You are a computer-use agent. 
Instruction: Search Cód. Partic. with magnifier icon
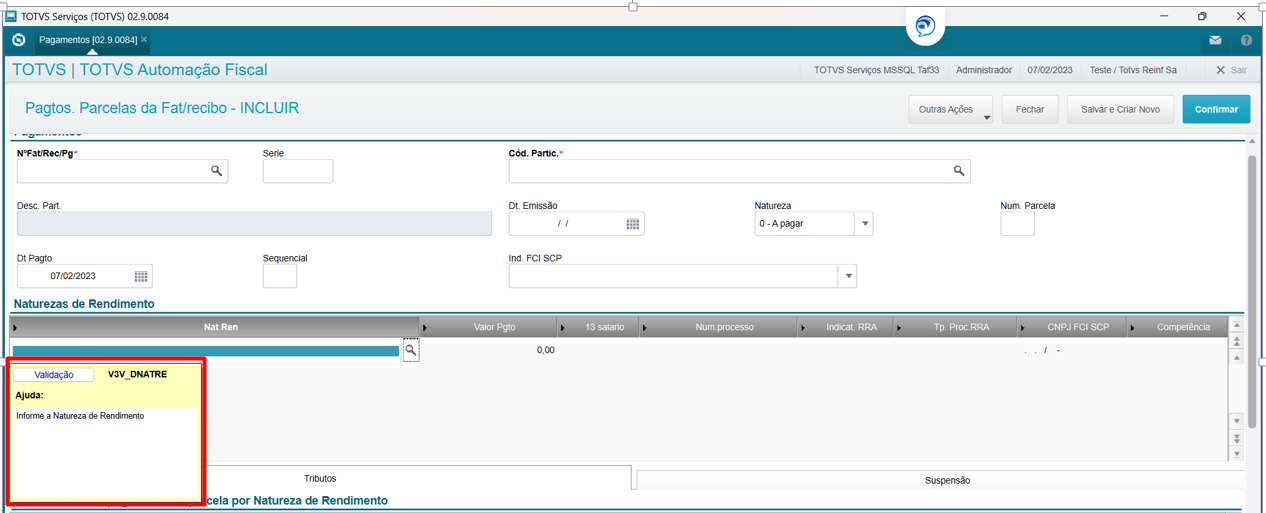coord(958,171)
